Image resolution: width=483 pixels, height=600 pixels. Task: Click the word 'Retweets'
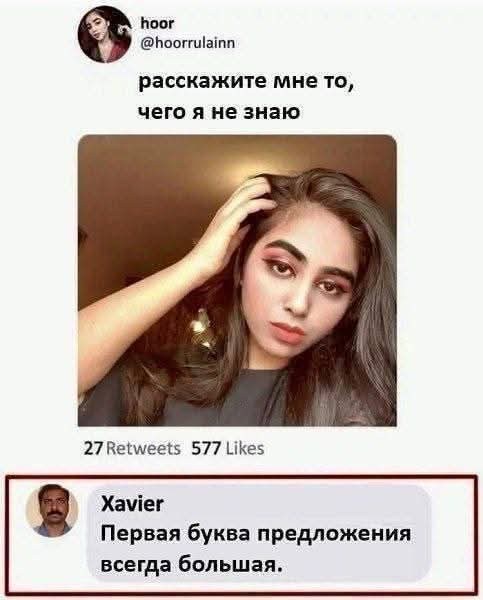pos(143,448)
